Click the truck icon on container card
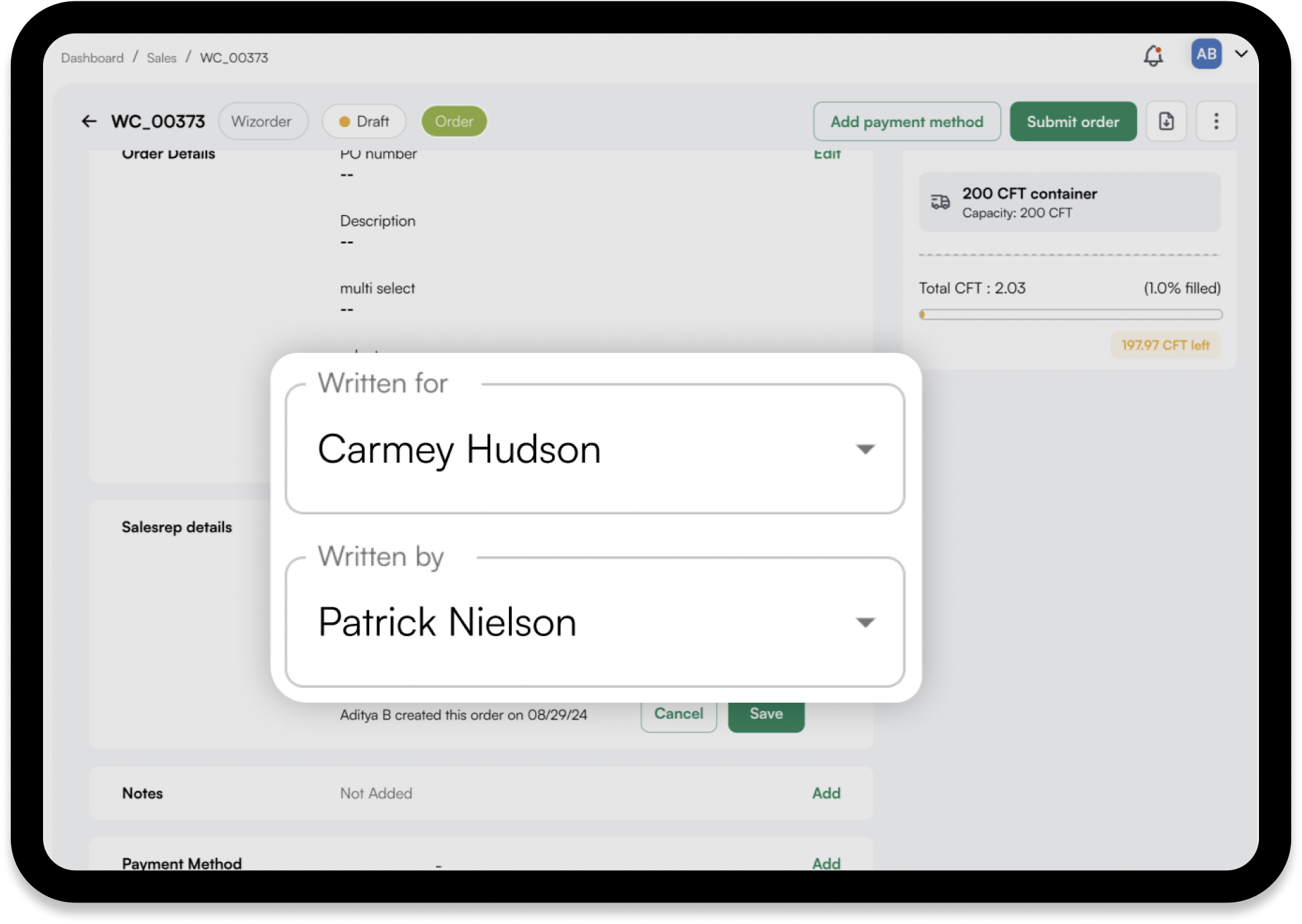Viewport: 1302px width, 924px height. [940, 202]
